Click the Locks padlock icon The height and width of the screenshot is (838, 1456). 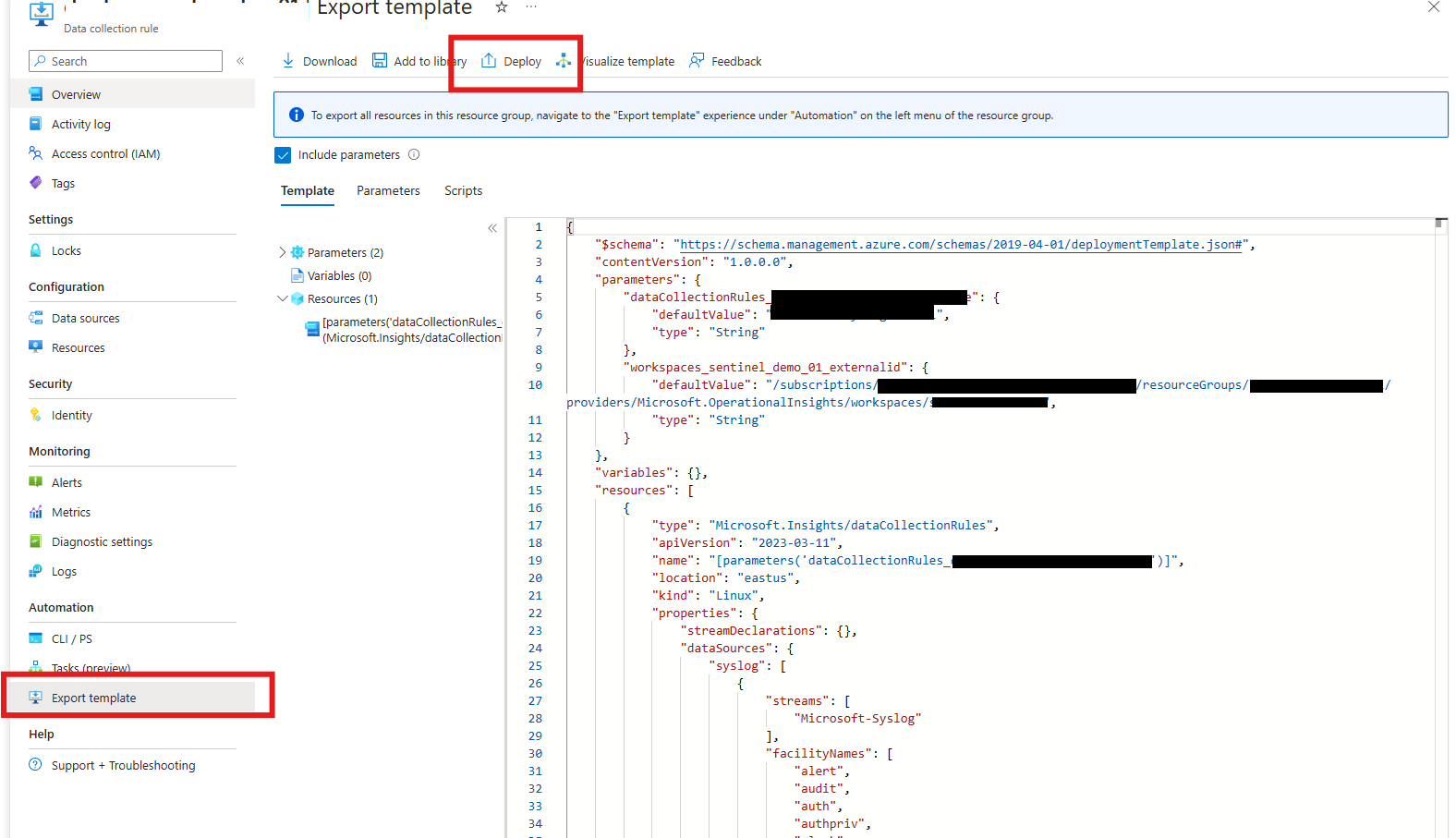pyautogui.click(x=36, y=250)
